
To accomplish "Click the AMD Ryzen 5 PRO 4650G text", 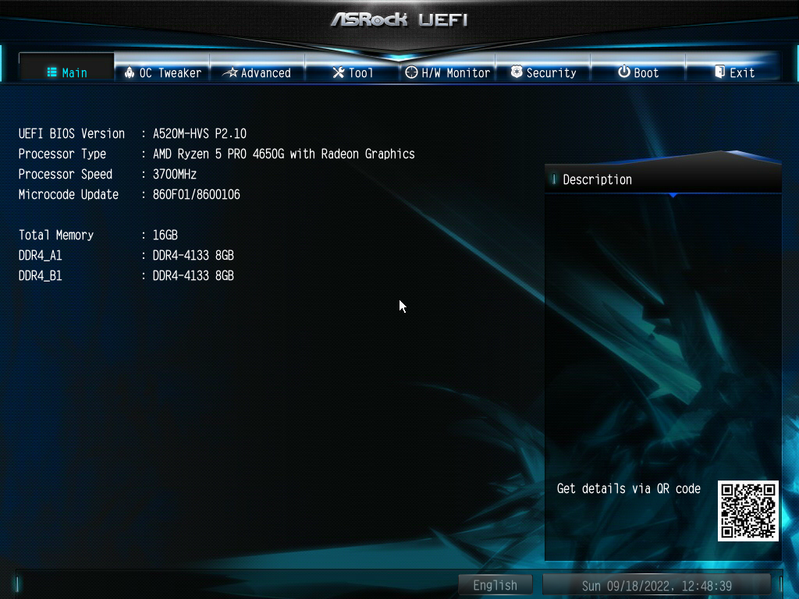I will (x=283, y=154).
